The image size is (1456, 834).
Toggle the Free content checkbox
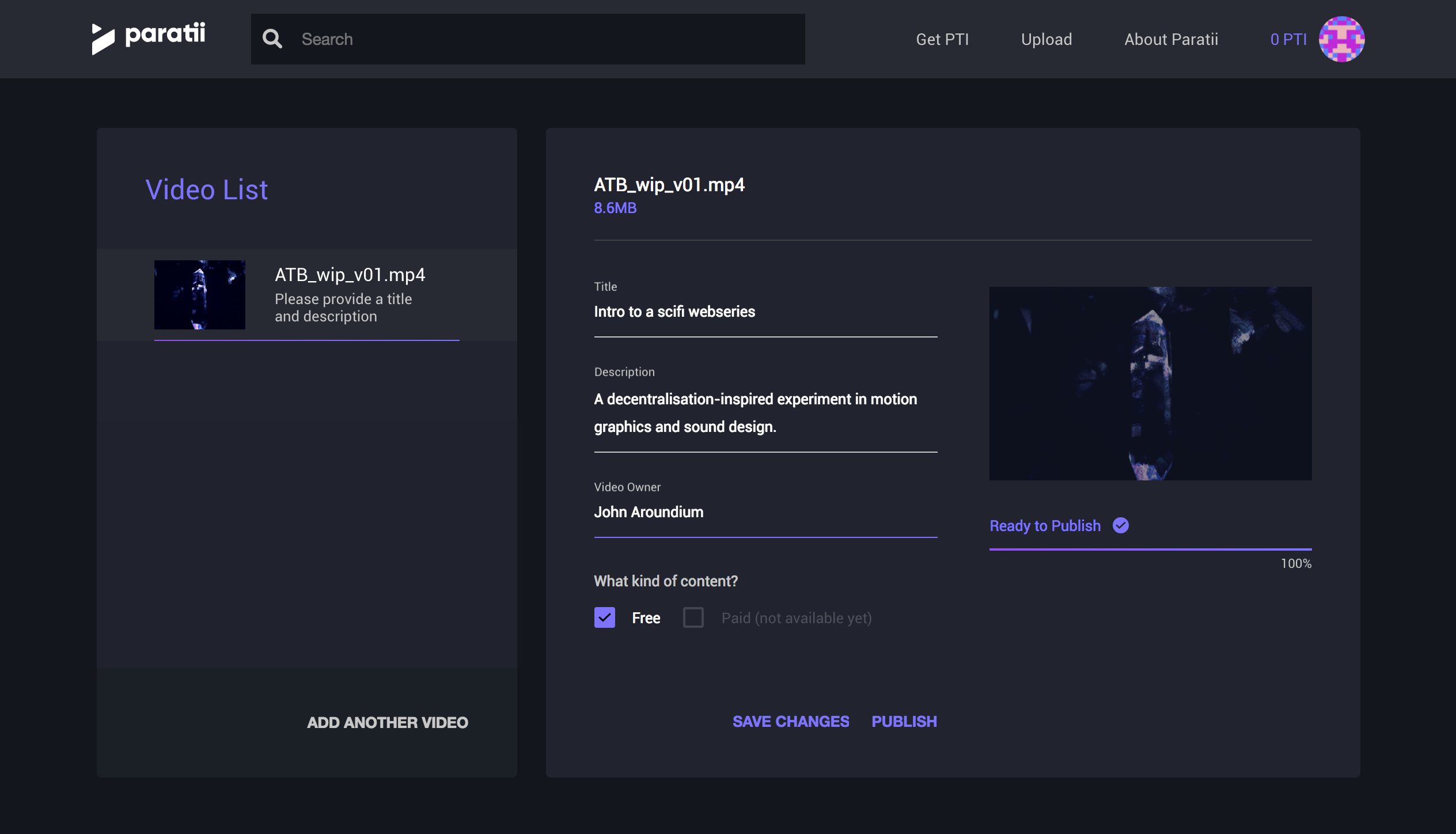(604, 617)
